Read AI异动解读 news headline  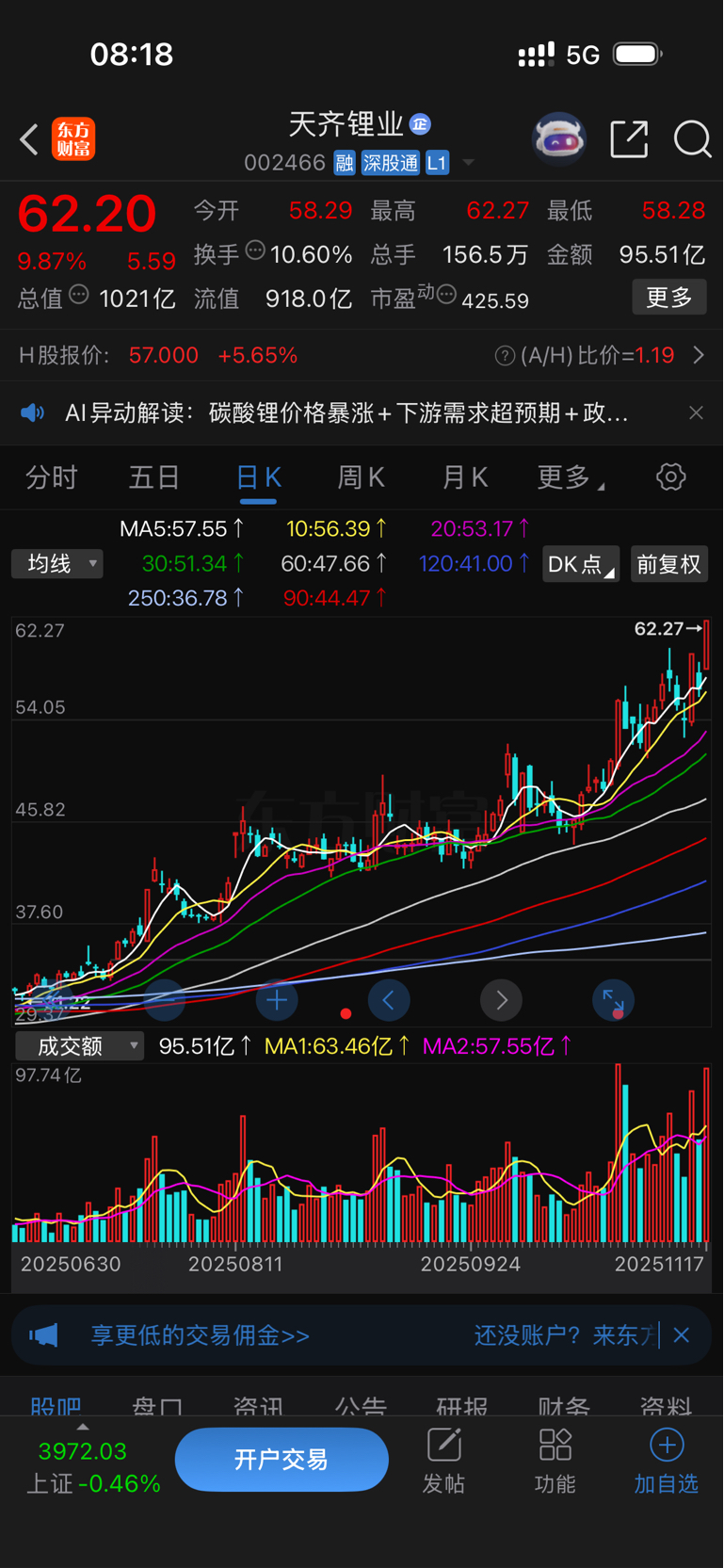coord(346,412)
